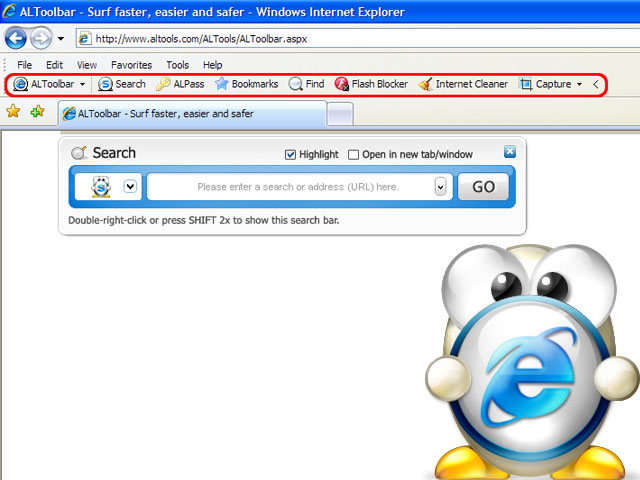Click the search or address input field
Viewport: 640px width, 480px height.
pyautogui.click(x=291, y=187)
